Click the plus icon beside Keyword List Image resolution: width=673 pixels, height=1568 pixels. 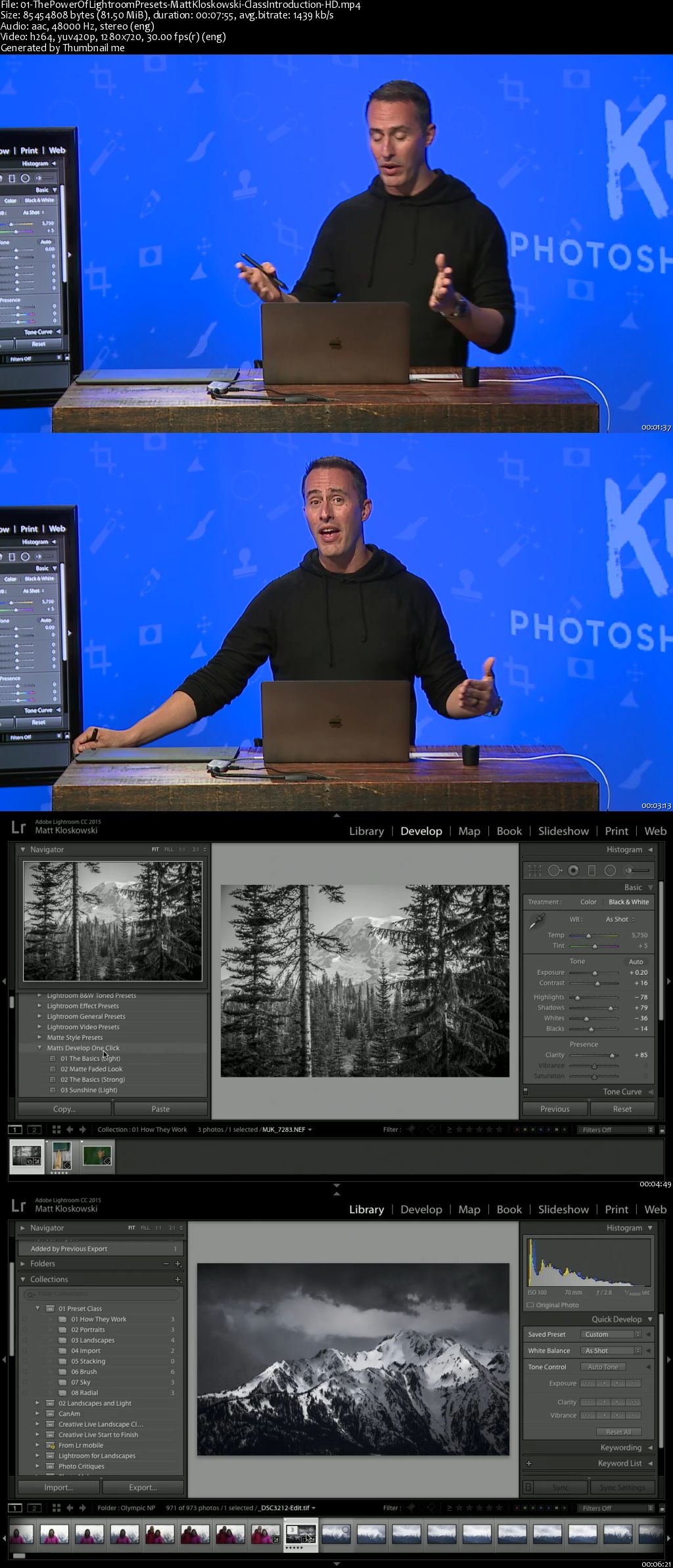tap(529, 1463)
